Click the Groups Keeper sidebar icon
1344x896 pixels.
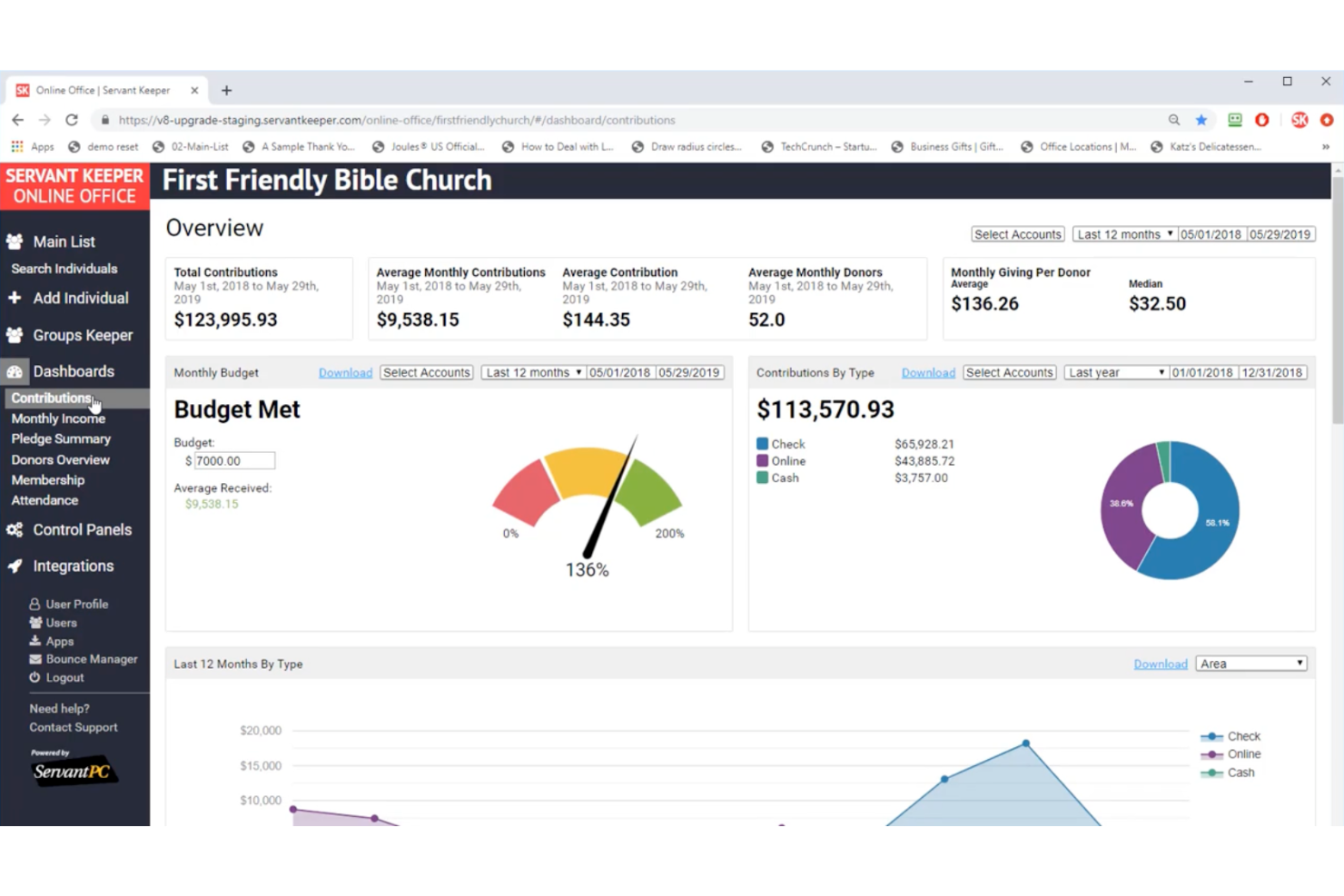[x=14, y=335]
